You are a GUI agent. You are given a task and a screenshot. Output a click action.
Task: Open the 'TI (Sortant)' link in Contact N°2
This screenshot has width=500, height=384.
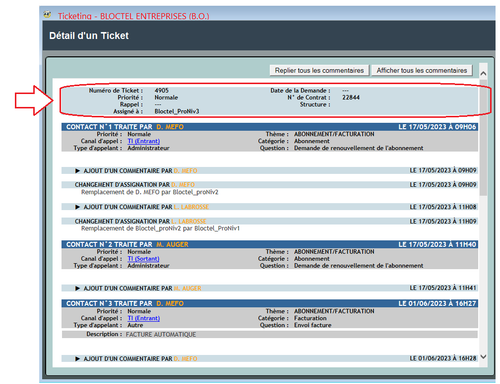(143, 259)
